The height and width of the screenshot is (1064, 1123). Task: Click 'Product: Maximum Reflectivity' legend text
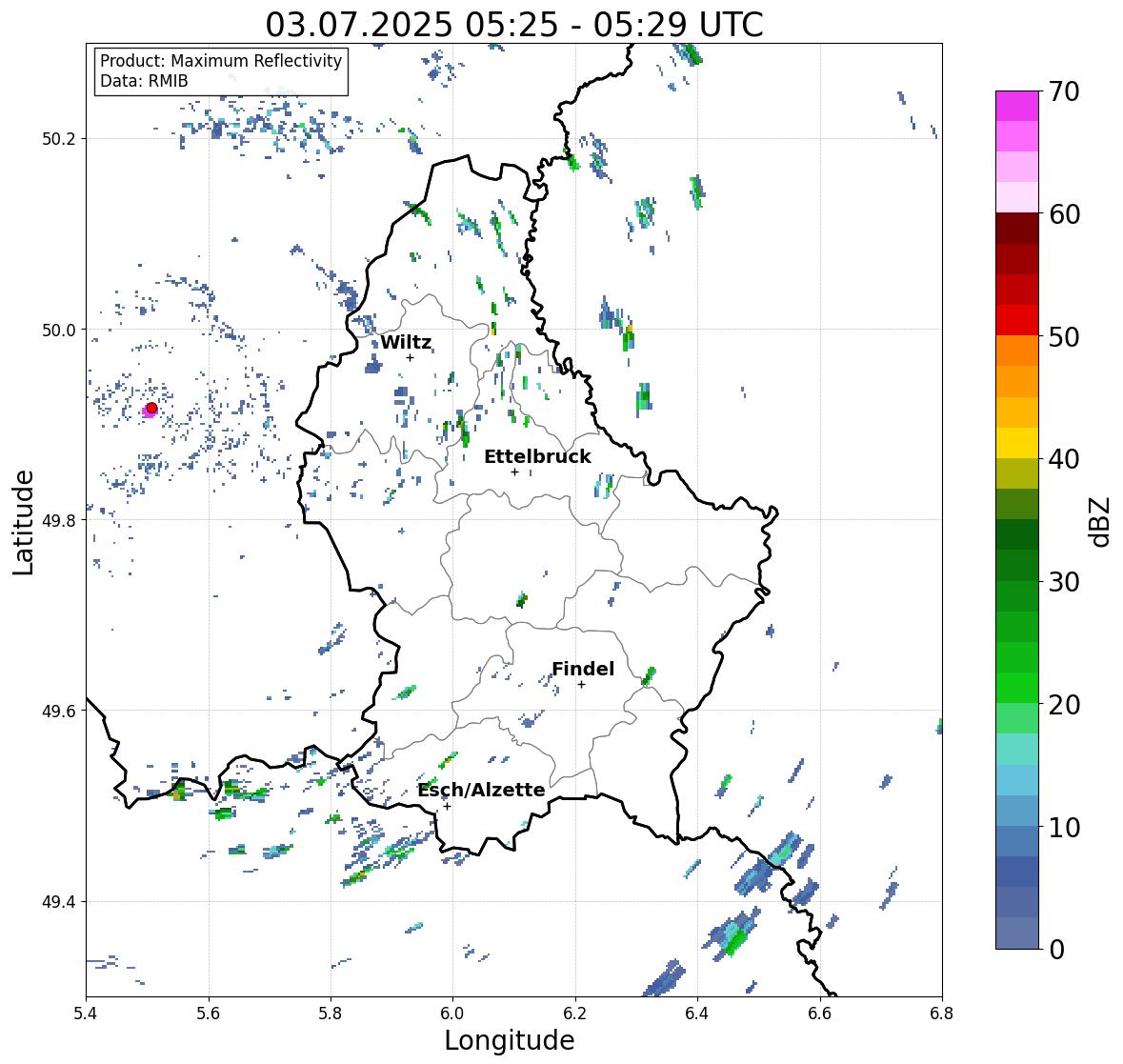click(x=221, y=61)
